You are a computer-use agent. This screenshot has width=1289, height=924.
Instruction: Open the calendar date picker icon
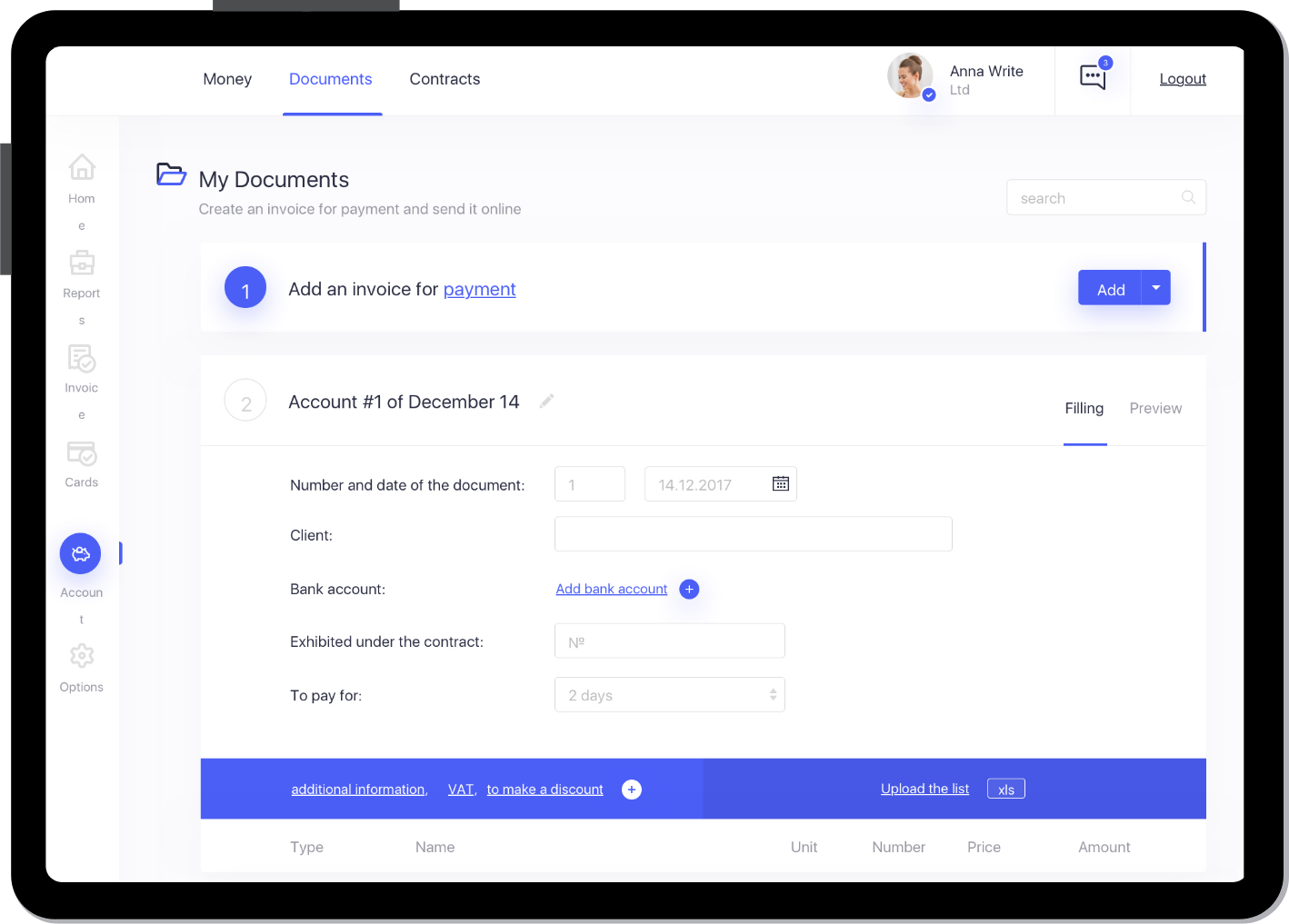point(781,483)
